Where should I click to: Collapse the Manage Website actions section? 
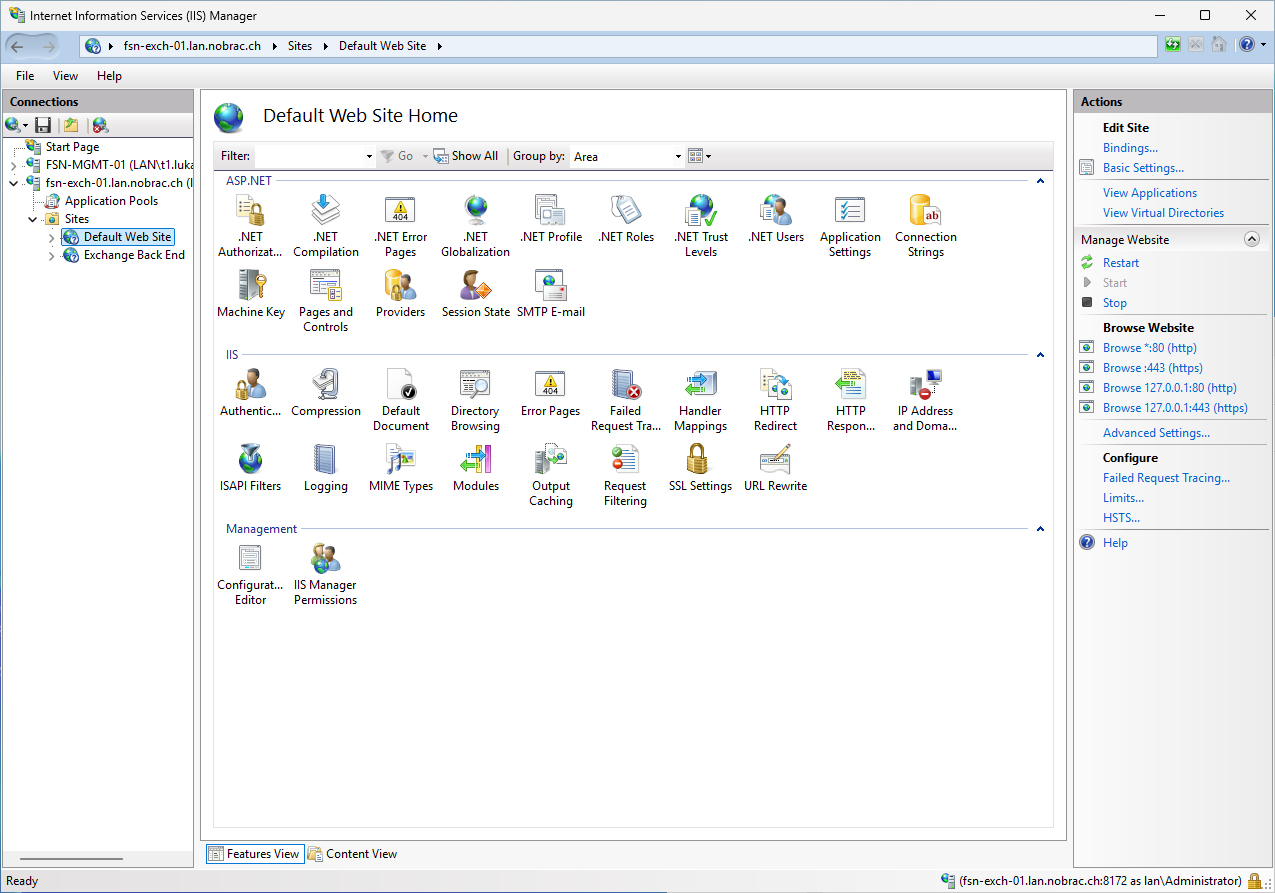click(x=1251, y=240)
